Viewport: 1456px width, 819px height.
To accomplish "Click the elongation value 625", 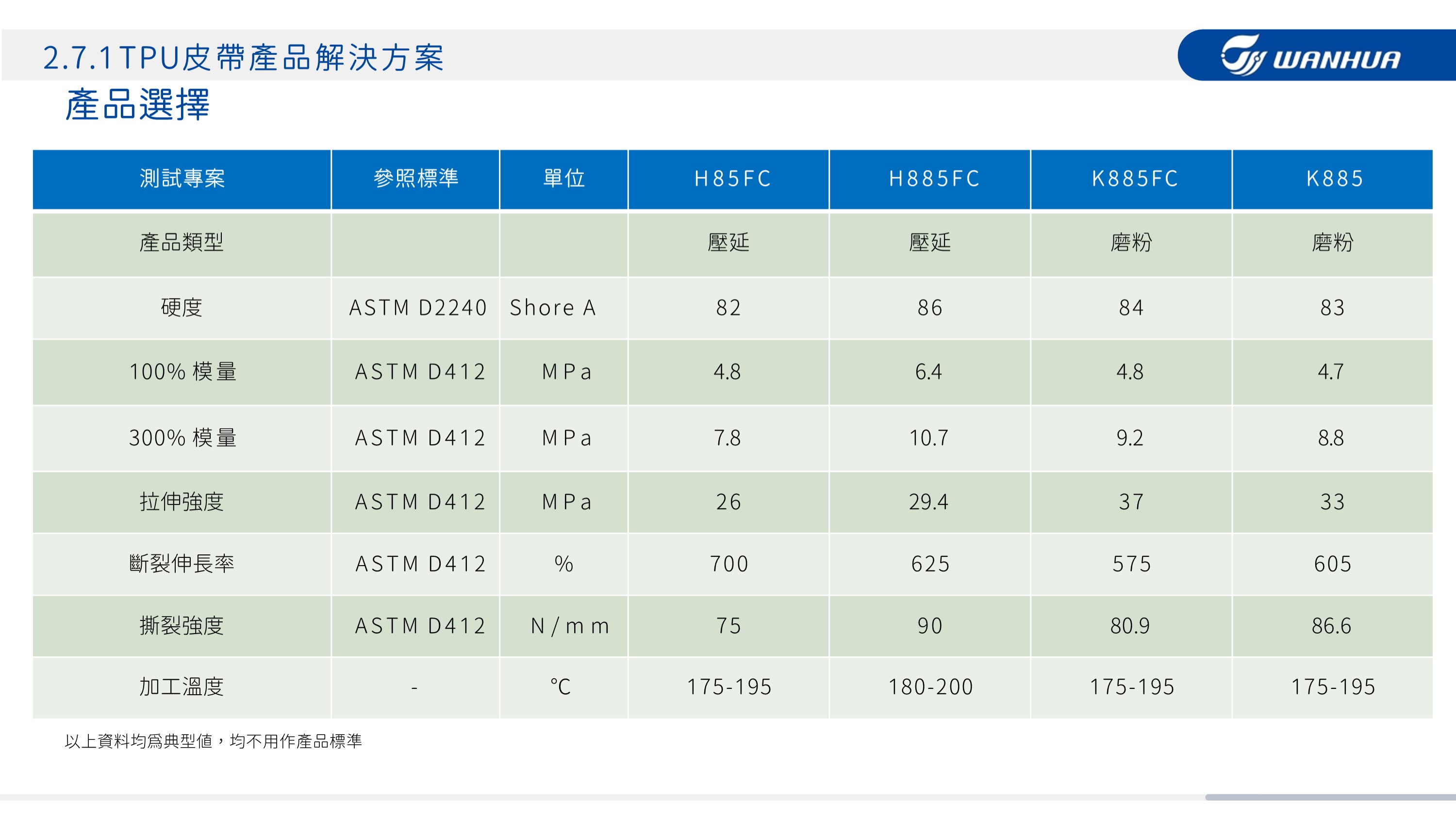I will click(930, 564).
